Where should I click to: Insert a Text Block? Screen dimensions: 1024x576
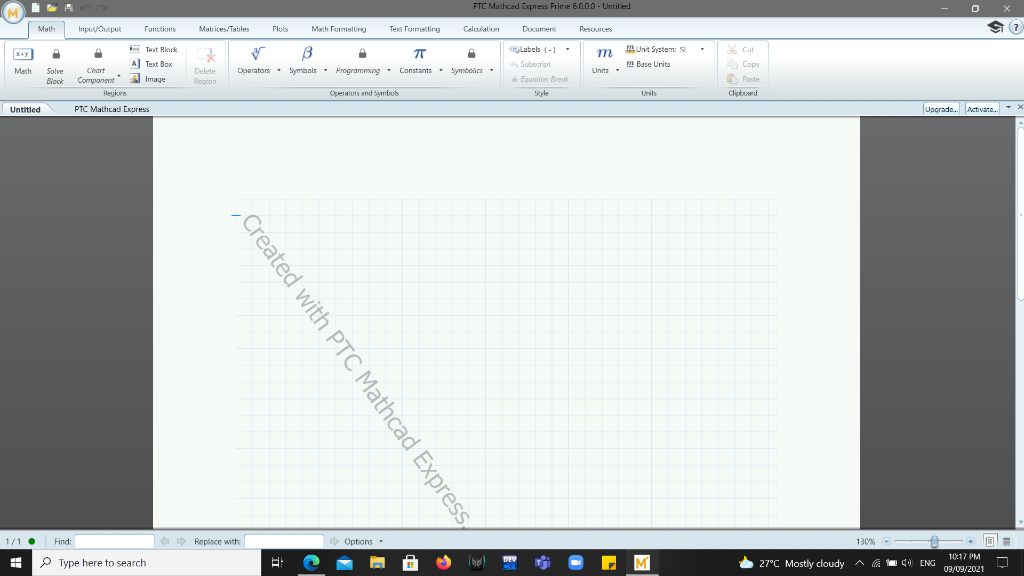[153, 50]
